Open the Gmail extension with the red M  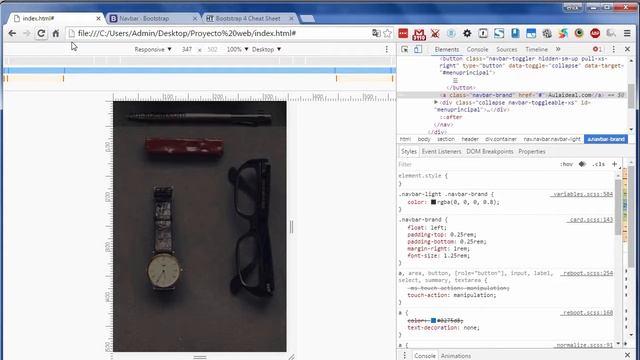pos(419,34)
